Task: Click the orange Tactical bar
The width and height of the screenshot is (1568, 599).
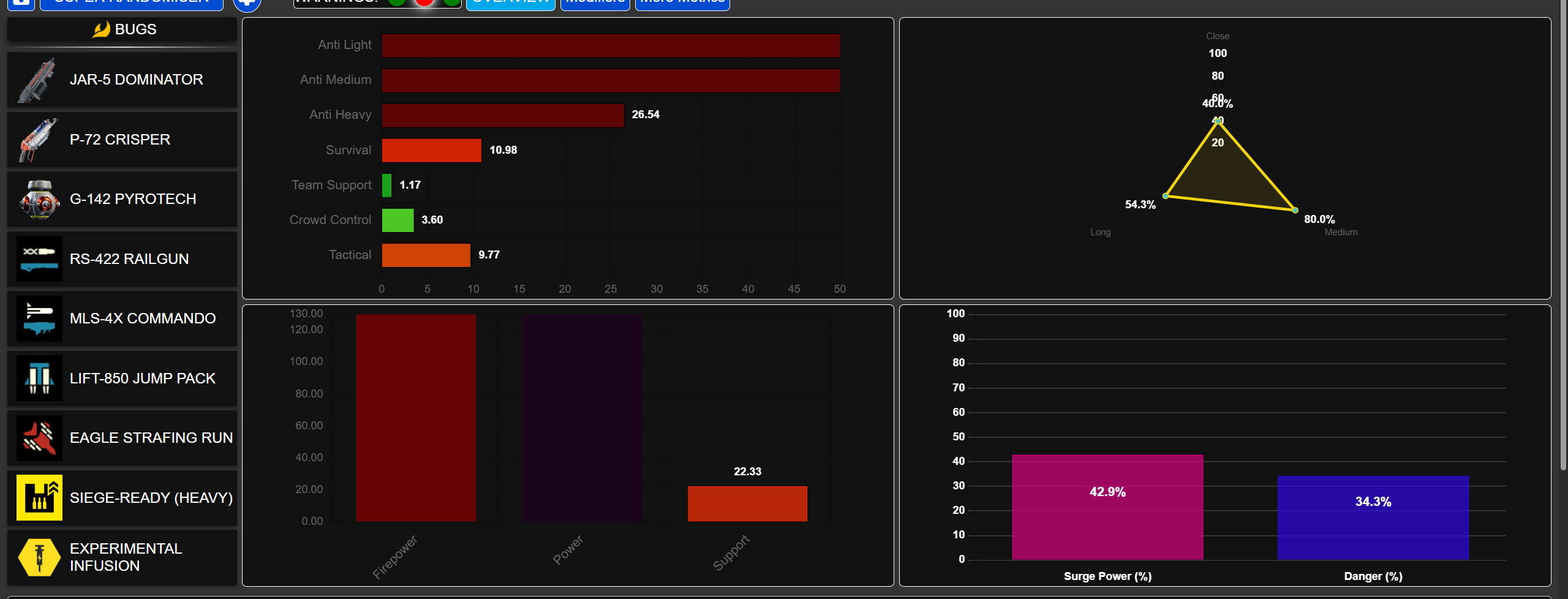Action: click(426, 255)
